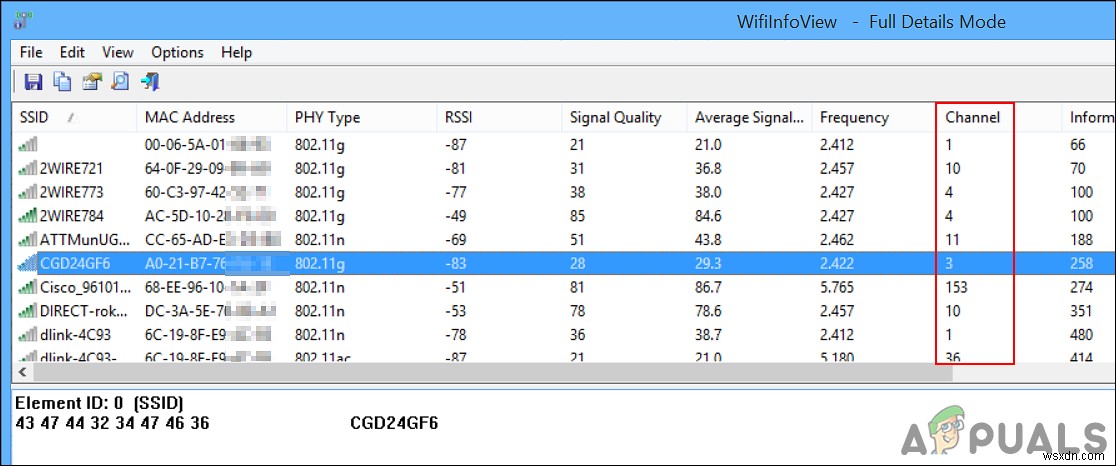Click MAC address starting 00-06-5A-01
Image resolution: width=1116 pixels, height=466 pixels.
pos(208,145)
